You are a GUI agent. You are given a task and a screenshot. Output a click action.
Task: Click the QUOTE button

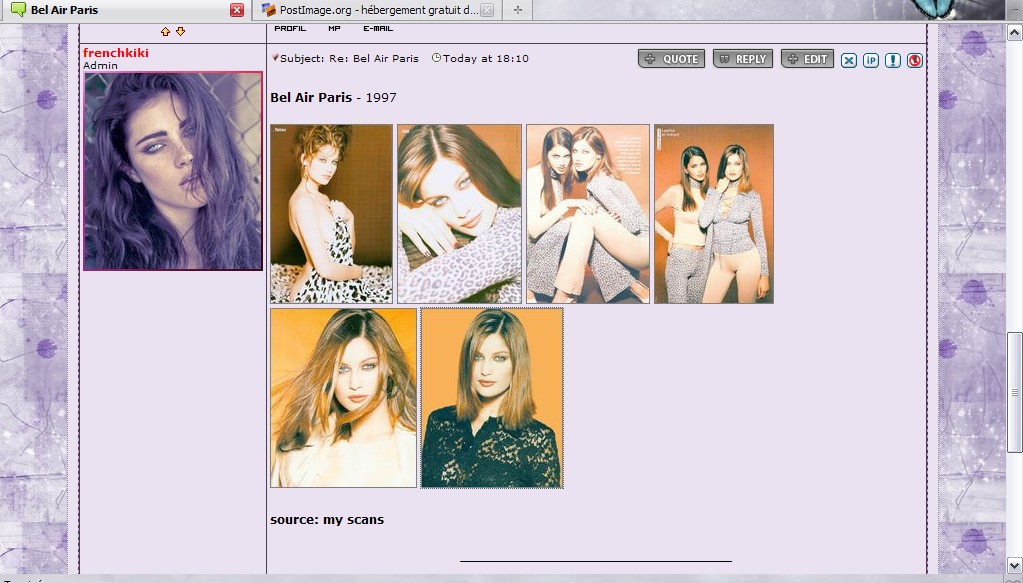click(671, 59)
